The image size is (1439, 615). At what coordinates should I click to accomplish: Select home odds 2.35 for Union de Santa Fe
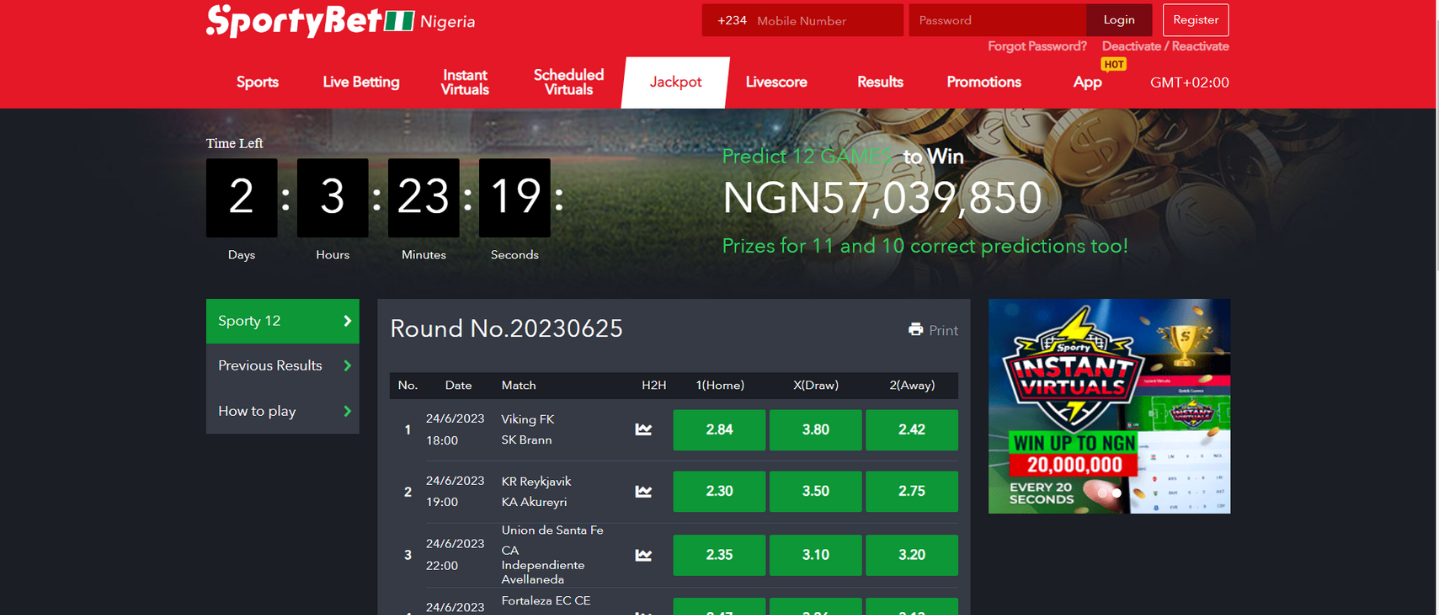pos(719,555)
